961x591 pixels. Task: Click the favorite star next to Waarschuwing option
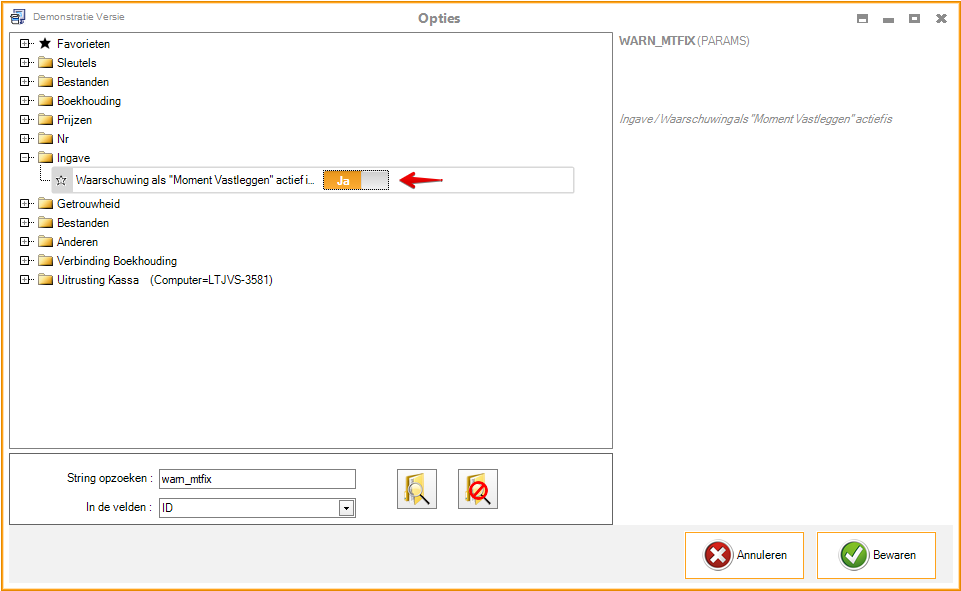click(62, 181)
